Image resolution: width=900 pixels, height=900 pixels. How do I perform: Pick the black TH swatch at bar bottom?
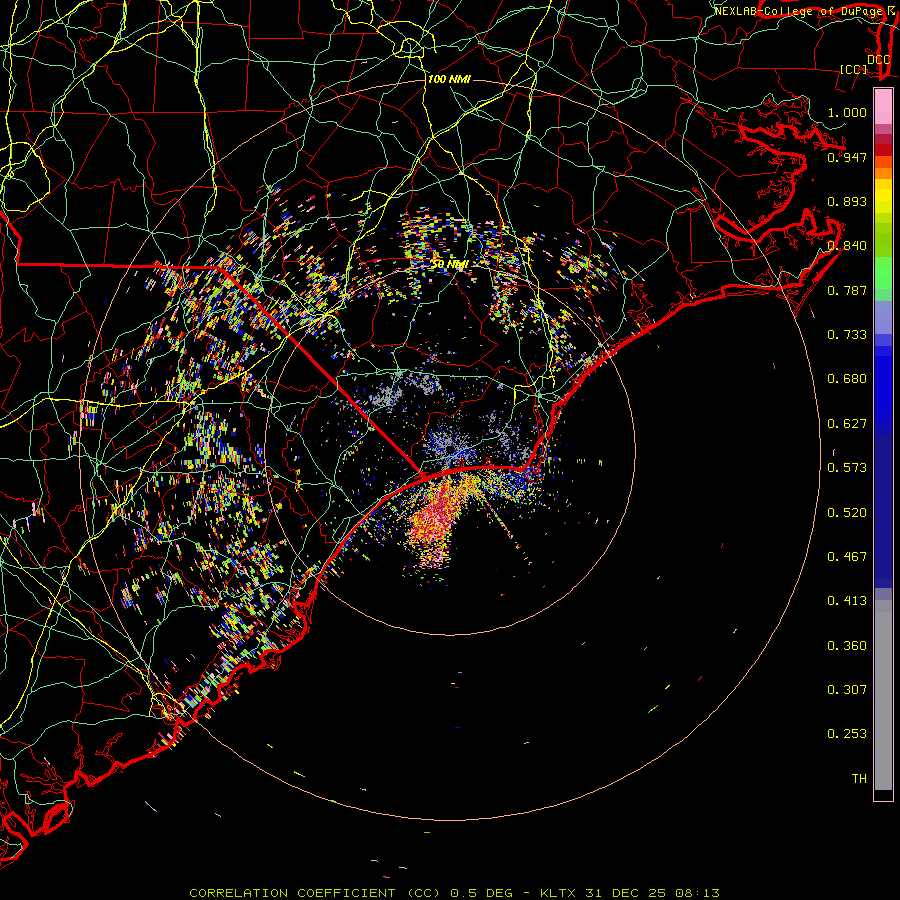[x=883, y=794]
